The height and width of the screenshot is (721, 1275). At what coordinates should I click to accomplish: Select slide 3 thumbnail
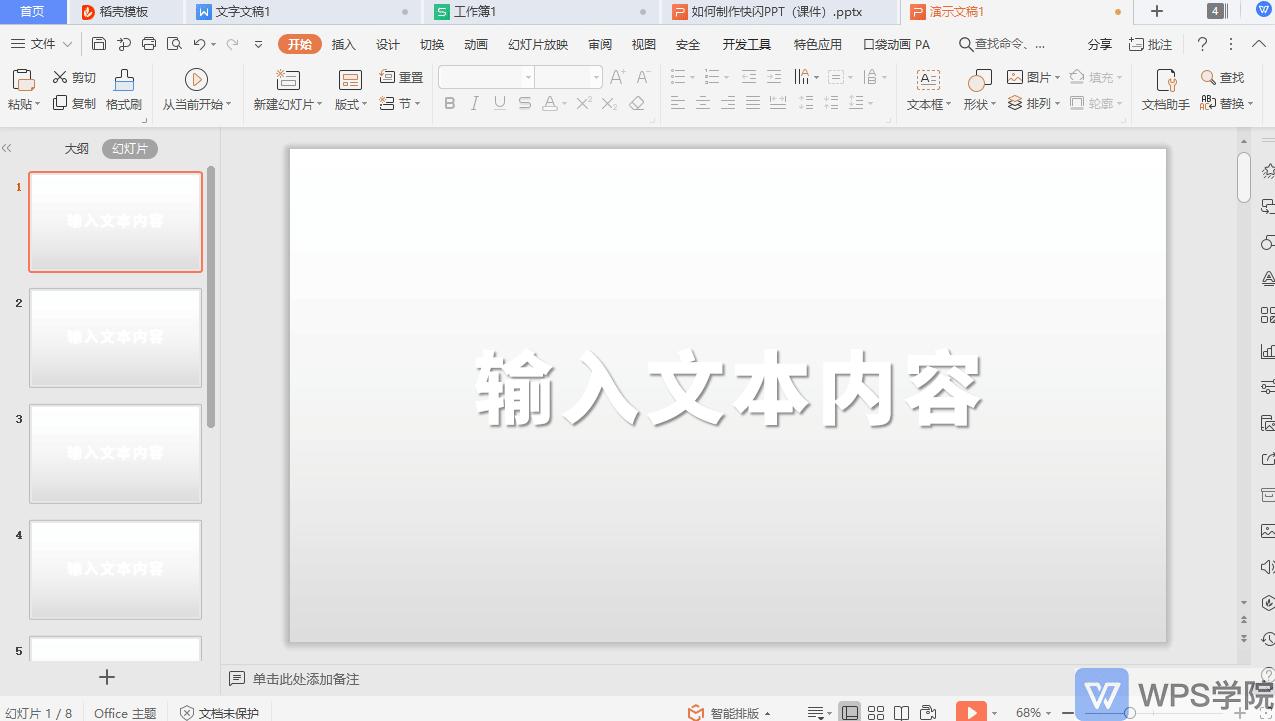[115, 453]
